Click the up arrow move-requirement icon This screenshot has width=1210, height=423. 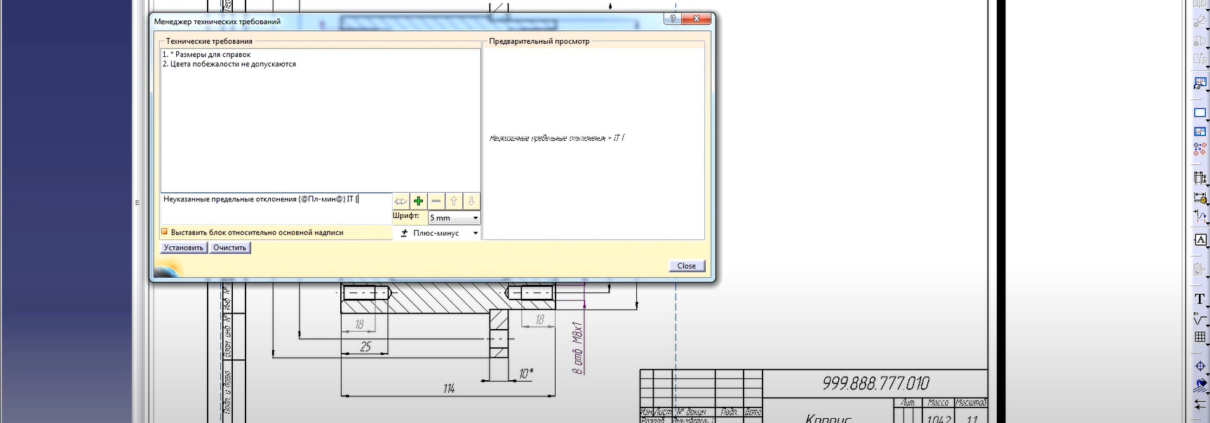pos(455,200)
